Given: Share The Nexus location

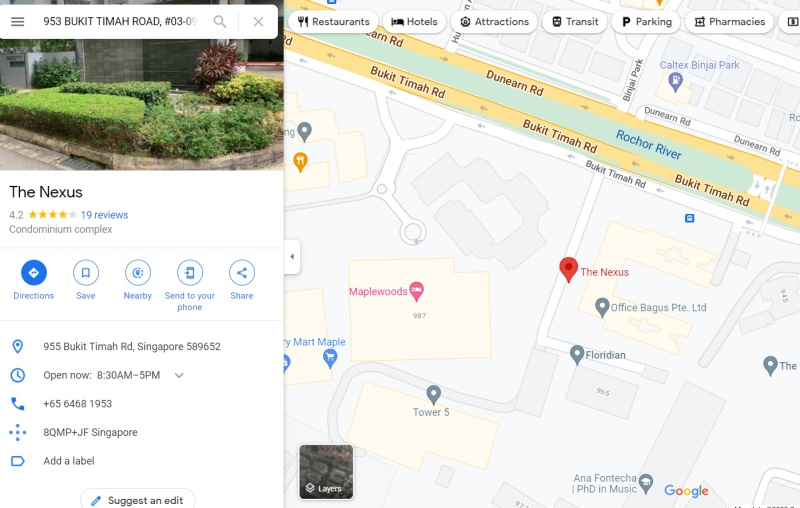Looking at the screenshot, I should pyautogui.click(x=242, y=279).
